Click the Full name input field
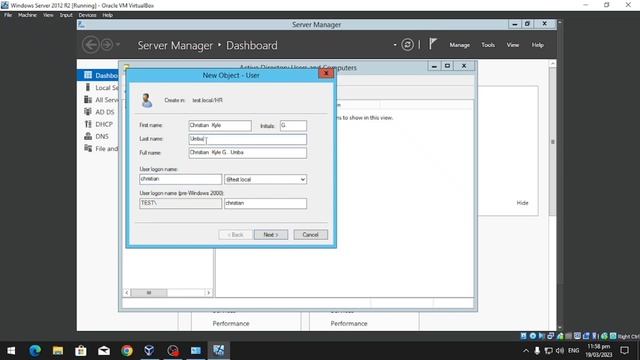Image resolution: width=640 pixels, height=360 pixels. 247,153
